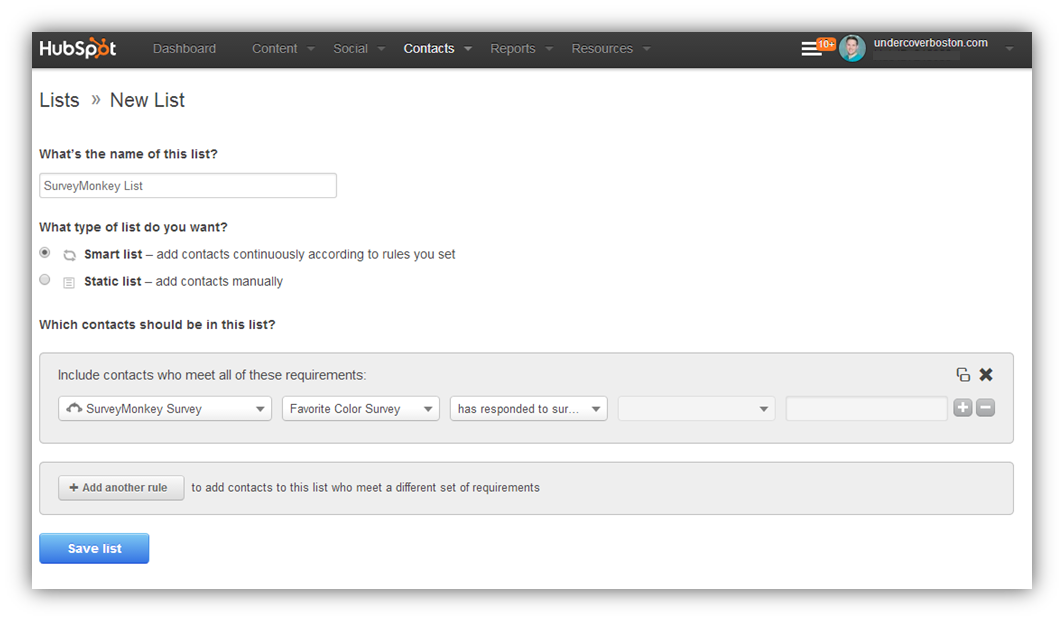Open the SurveyMonkey Survey dropdown
The width and height of the screenshot is (1064, 621).
(165, 409)
